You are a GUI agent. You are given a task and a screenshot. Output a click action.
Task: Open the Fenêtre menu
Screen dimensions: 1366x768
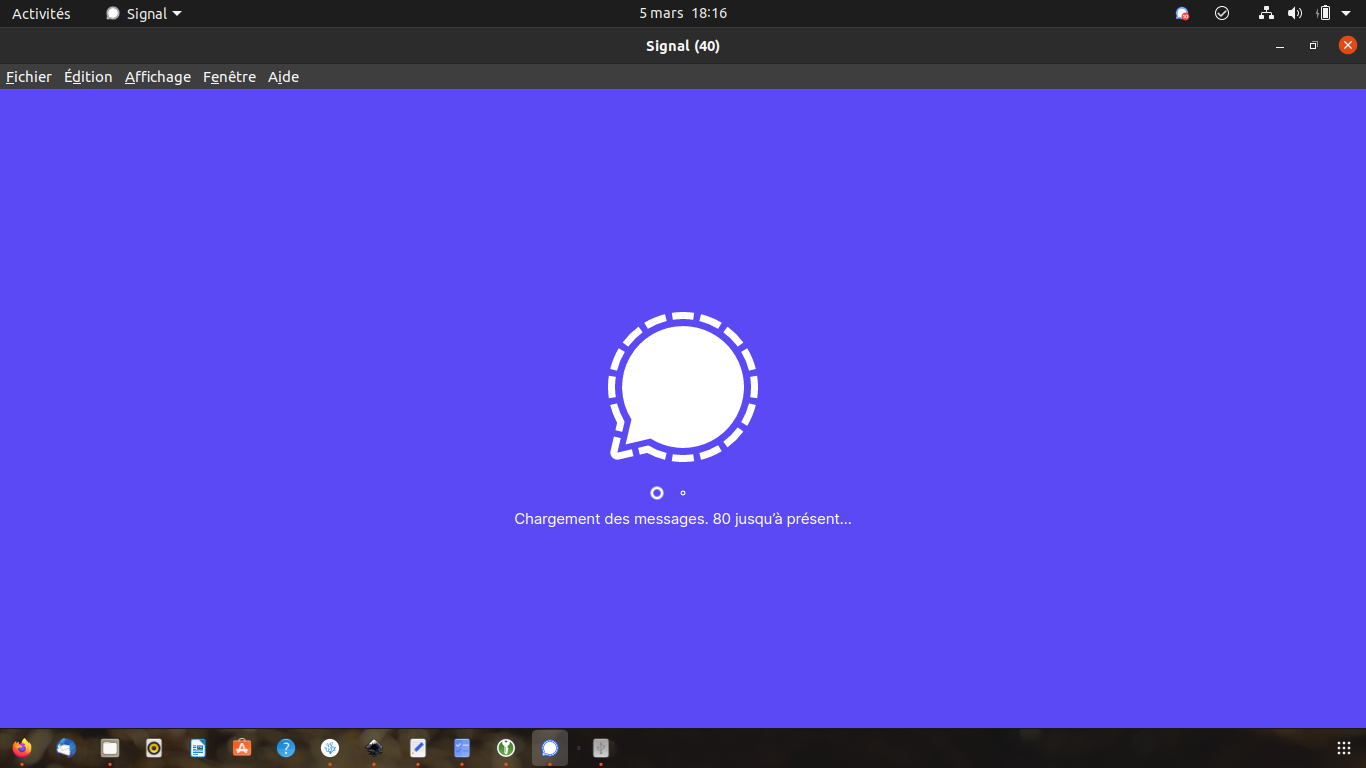coord(229,77)
